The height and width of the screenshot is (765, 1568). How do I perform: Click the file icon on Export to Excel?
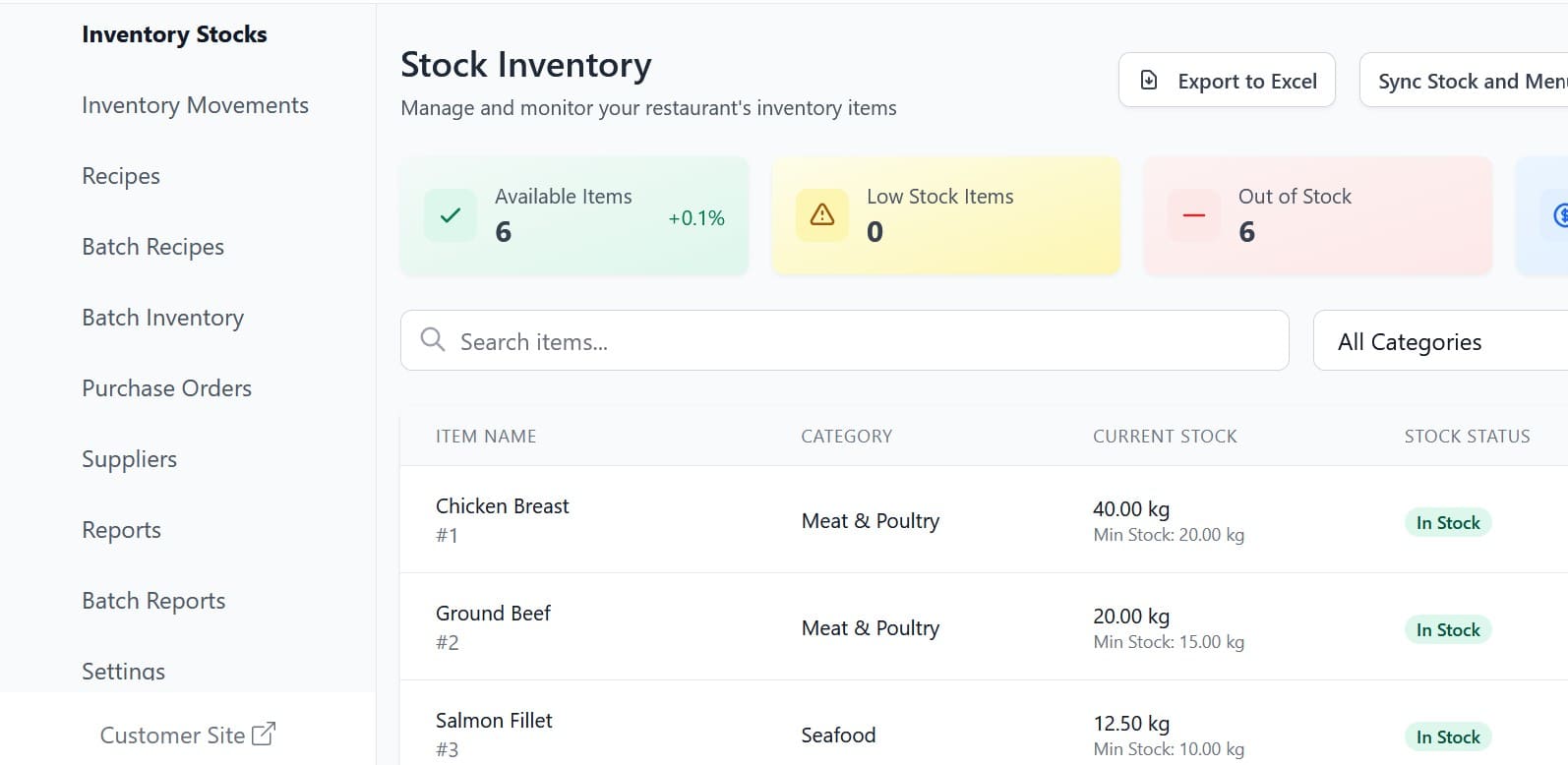pyautogui.click(x=1149, y=81)
